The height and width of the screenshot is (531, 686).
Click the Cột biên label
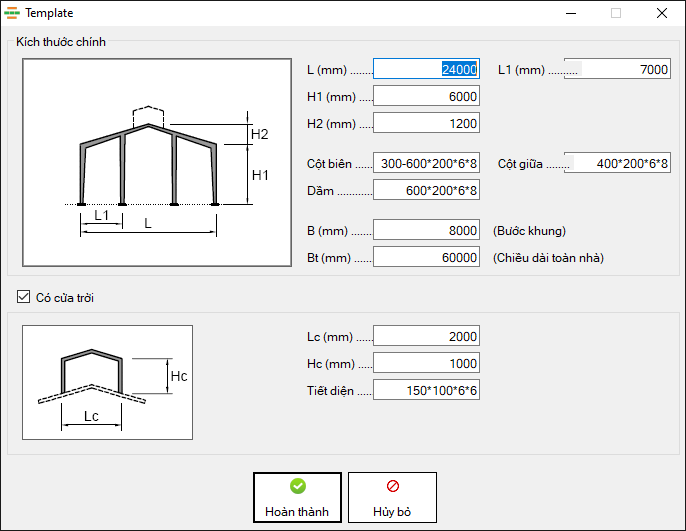click(329, 164)
